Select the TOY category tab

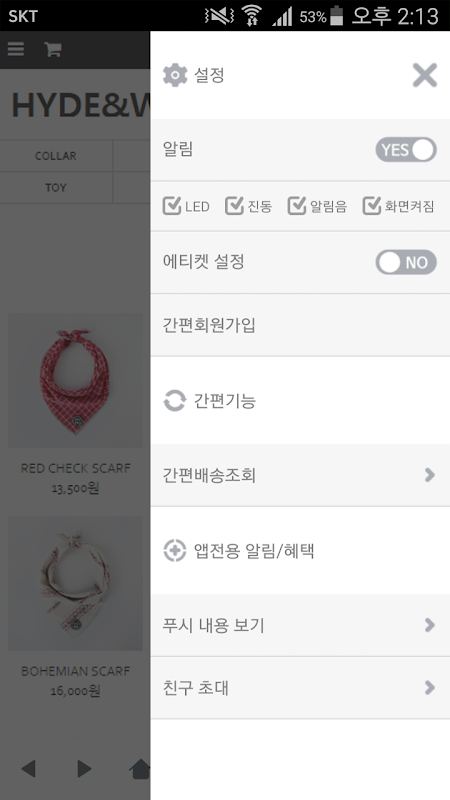[56, 188]
